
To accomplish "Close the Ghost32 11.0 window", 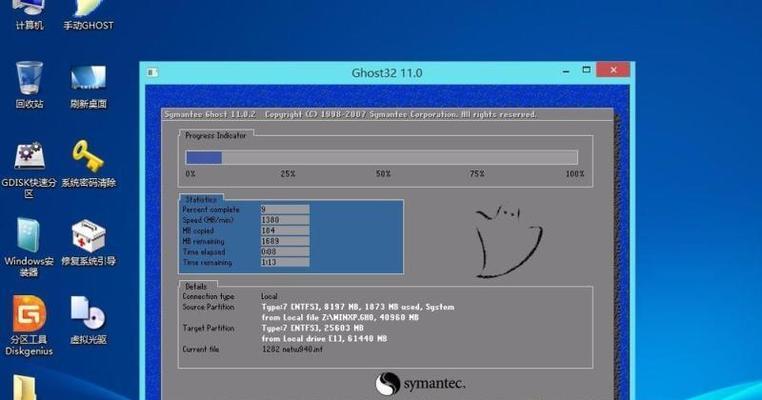I will 613,70.
